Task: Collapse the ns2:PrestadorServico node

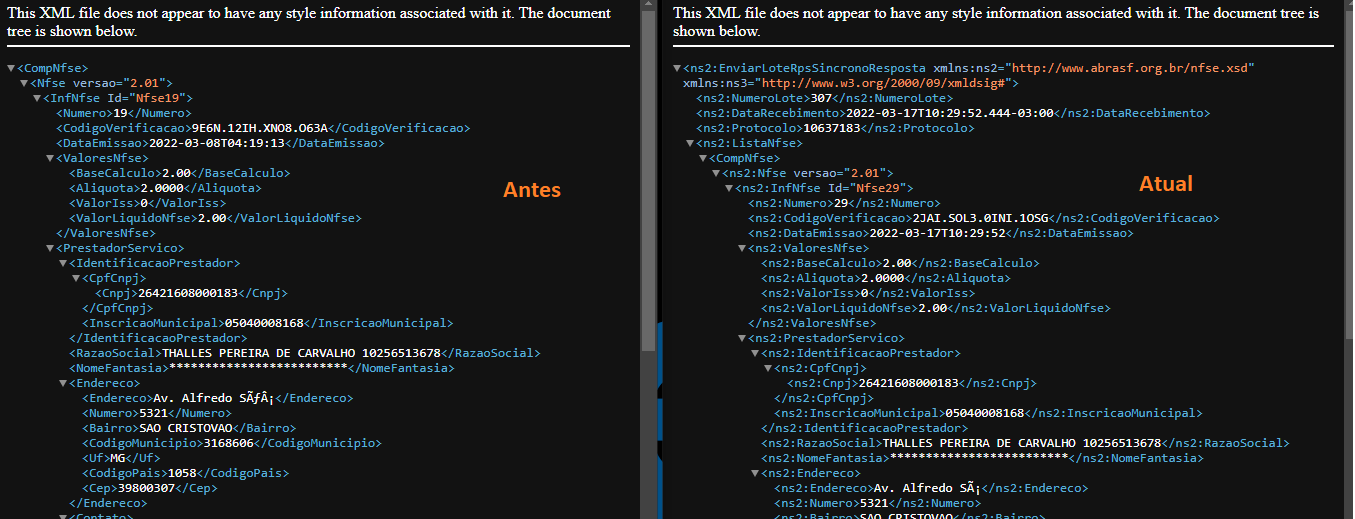Action: click(742, 338)
